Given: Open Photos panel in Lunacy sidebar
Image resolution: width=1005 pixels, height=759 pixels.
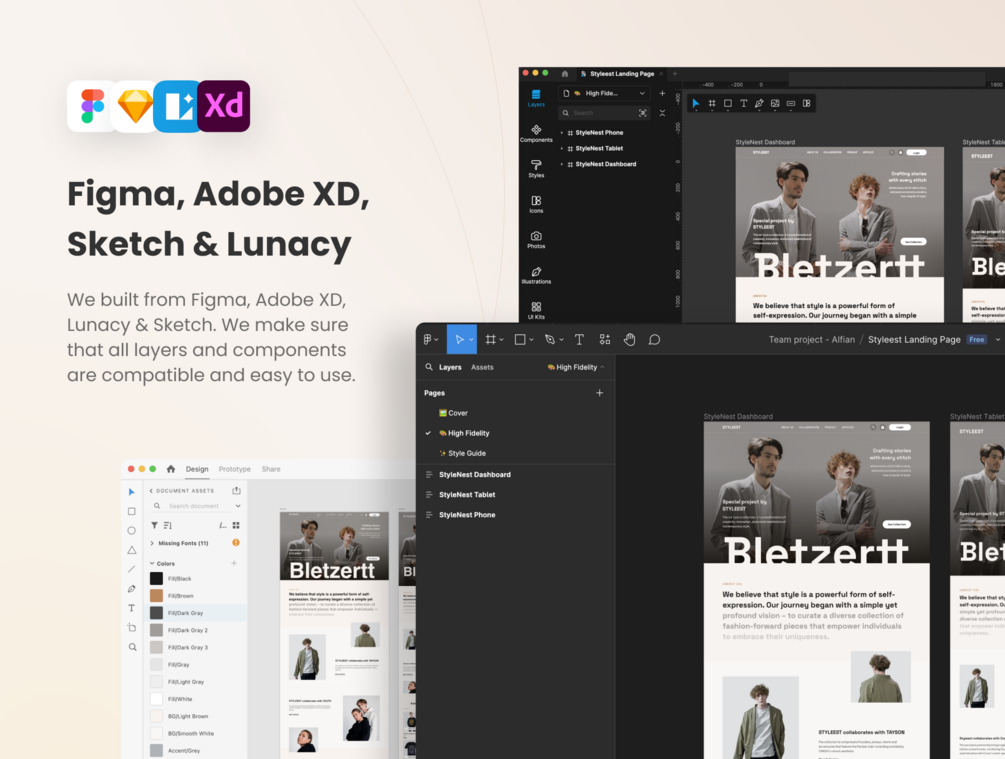Looking at the screenshot, I should pos(536,240).
